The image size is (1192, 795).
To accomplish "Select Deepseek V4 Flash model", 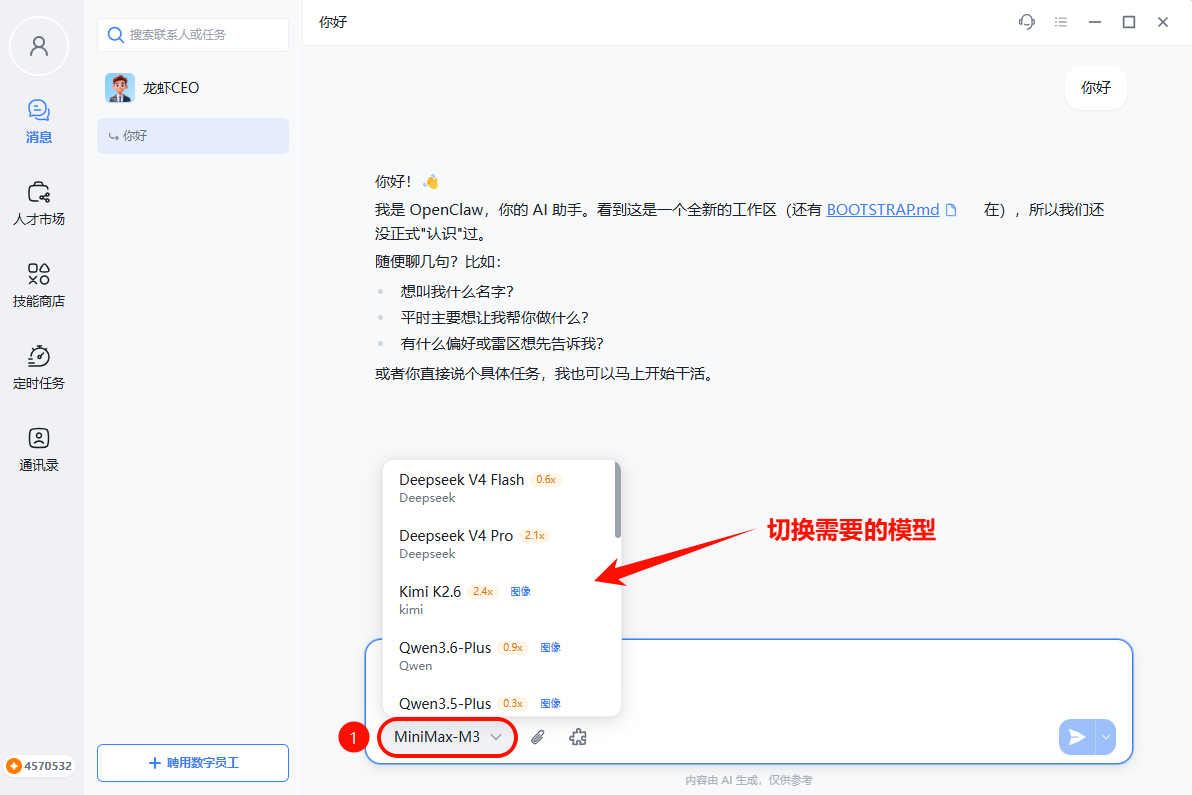I will point(499,488).
